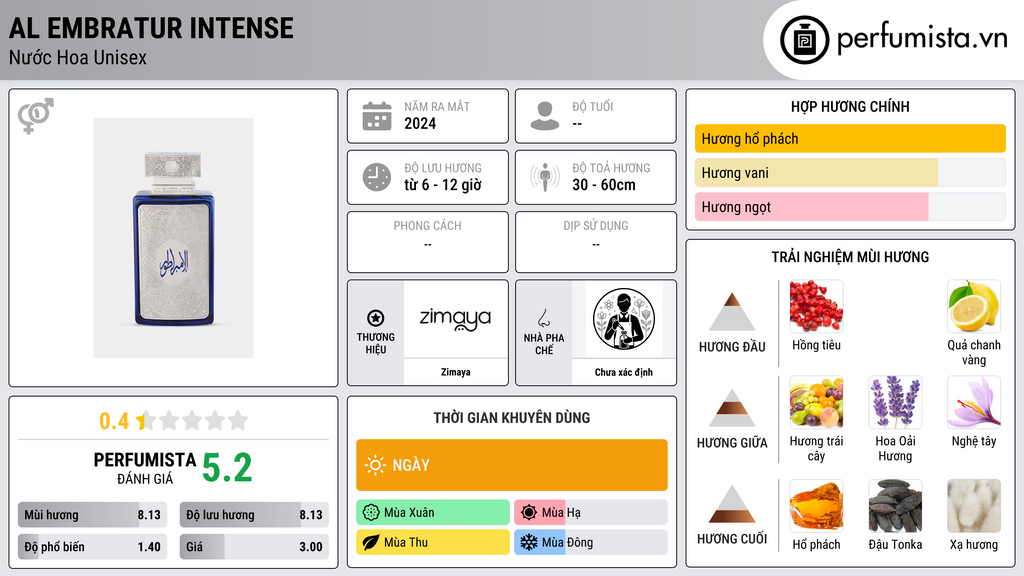Open the Zimaya brand logo
The width and height of the screenshot is (1024, 576).
point(455,319)
